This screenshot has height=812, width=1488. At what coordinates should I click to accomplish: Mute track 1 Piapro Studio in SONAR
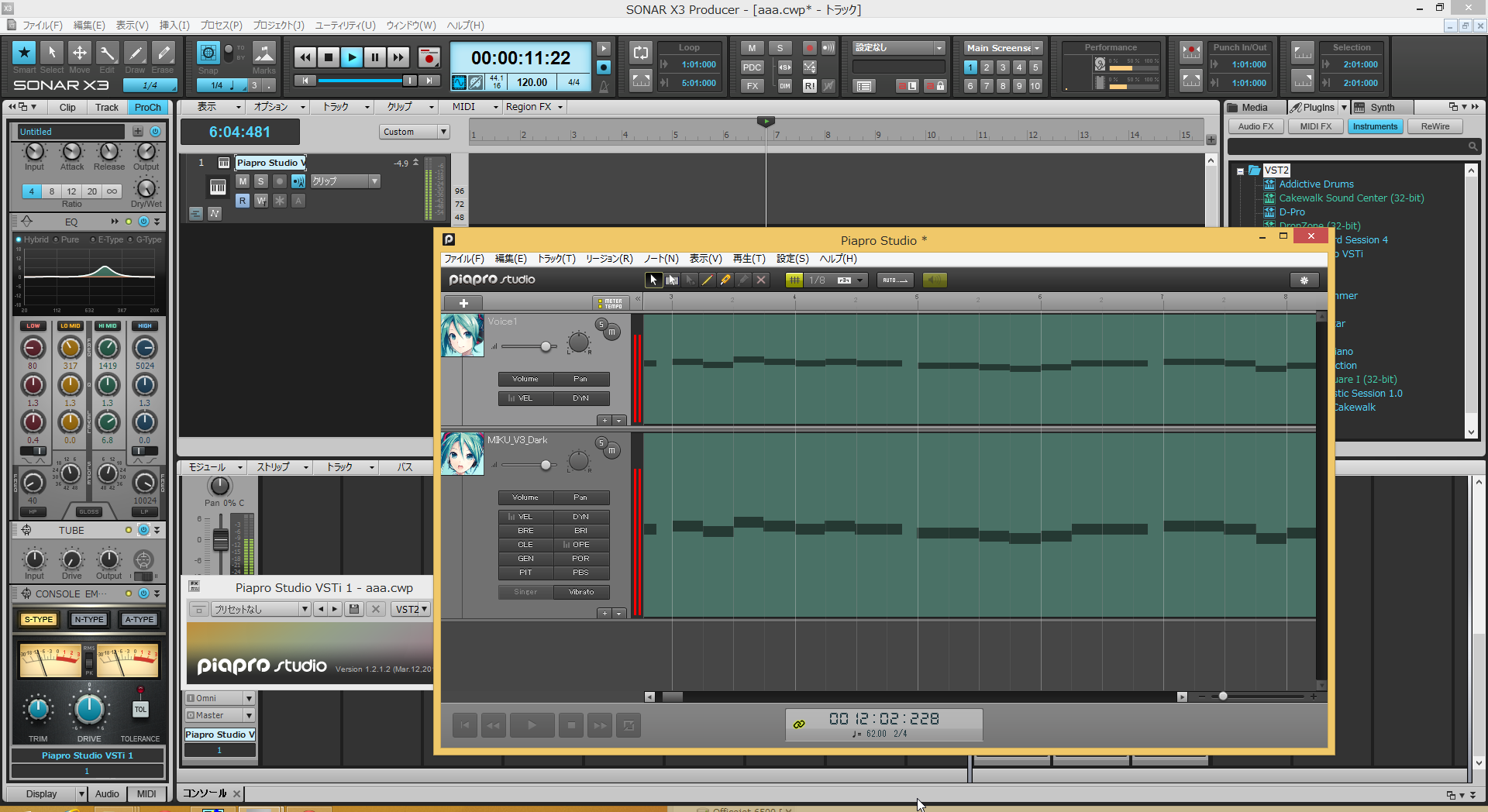(x=243, y=181)
